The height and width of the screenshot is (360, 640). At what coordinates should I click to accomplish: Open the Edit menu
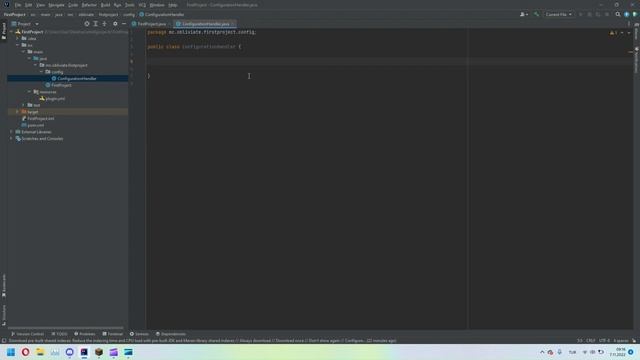tap(28, 5)
